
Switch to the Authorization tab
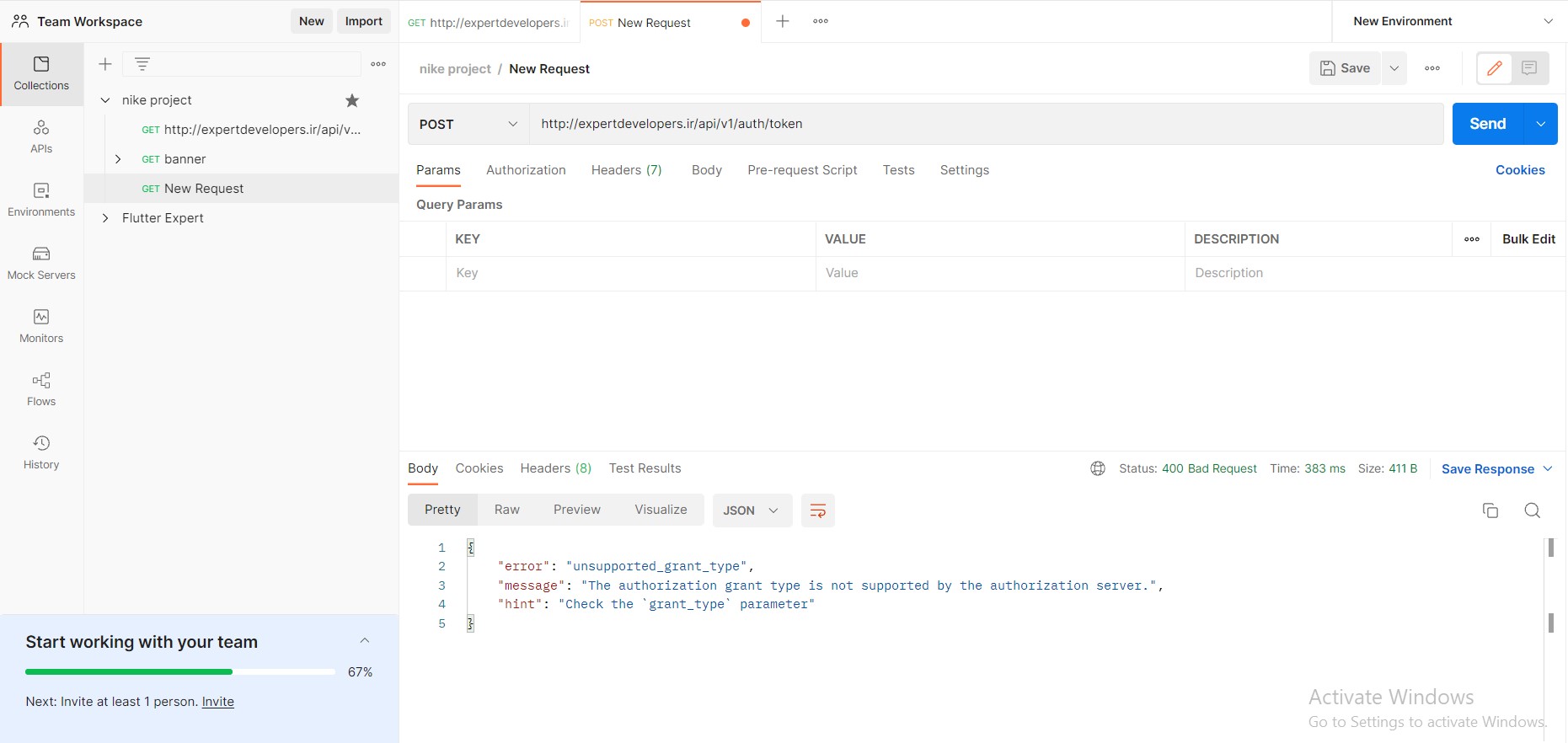click(x=526, y=170)
